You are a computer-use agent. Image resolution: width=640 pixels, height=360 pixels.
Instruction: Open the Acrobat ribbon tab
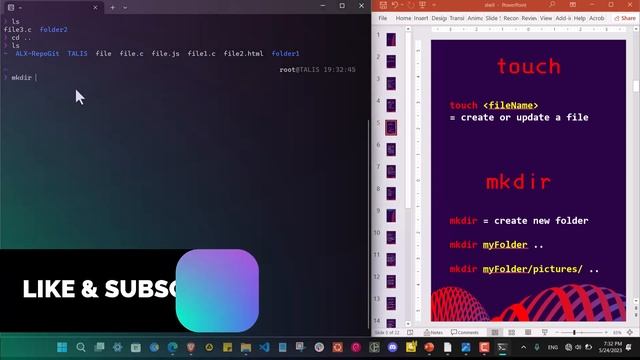pos(596,18)
